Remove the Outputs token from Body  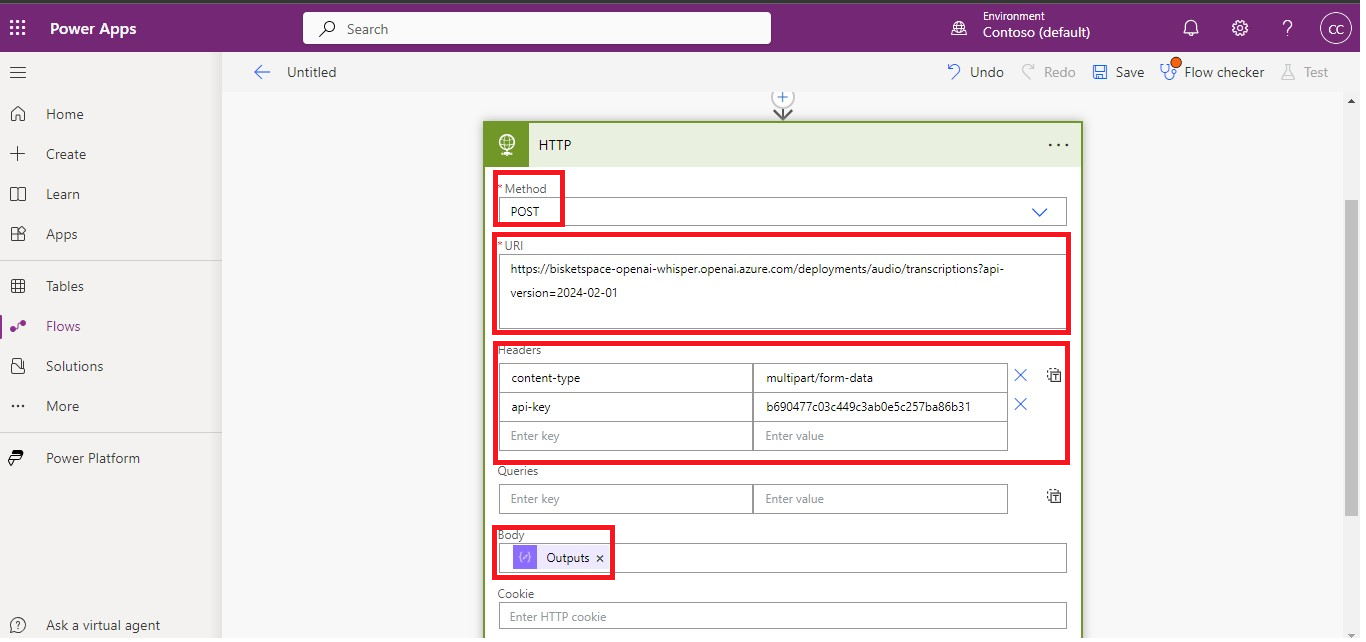point(600,559)
